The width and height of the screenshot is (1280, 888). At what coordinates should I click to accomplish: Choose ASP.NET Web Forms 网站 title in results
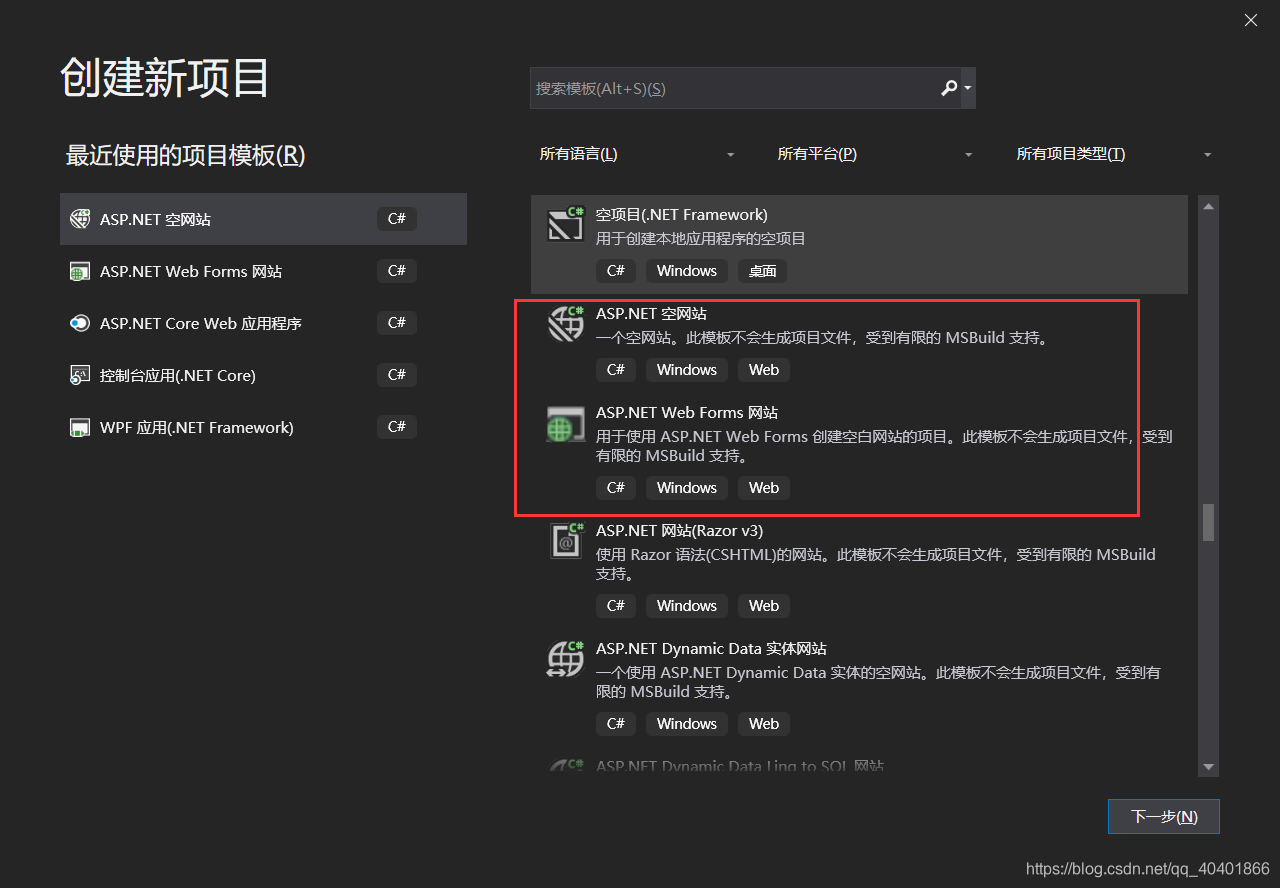[687, 412]
